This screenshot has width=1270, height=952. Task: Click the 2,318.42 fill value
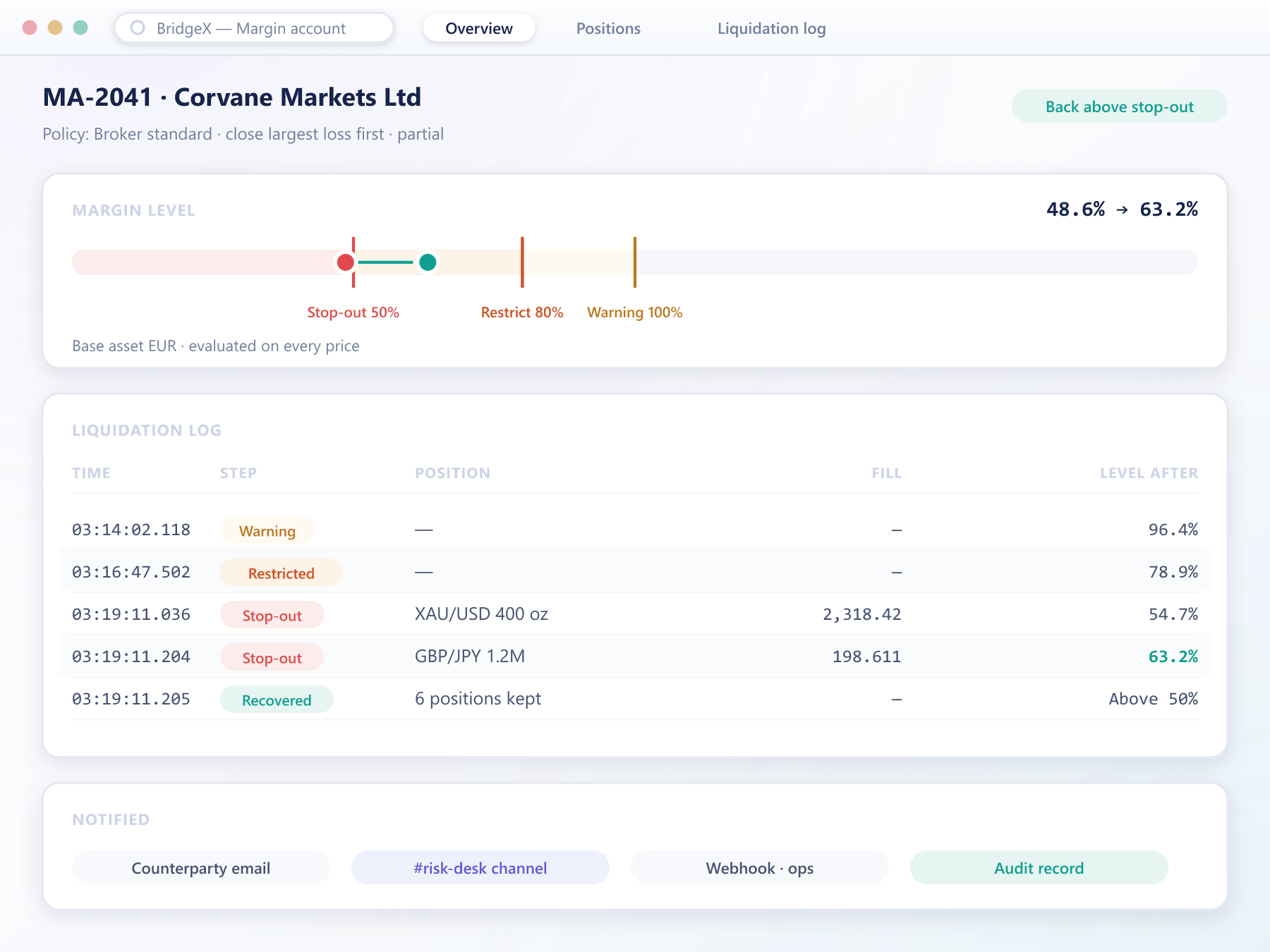coord(862,614)
